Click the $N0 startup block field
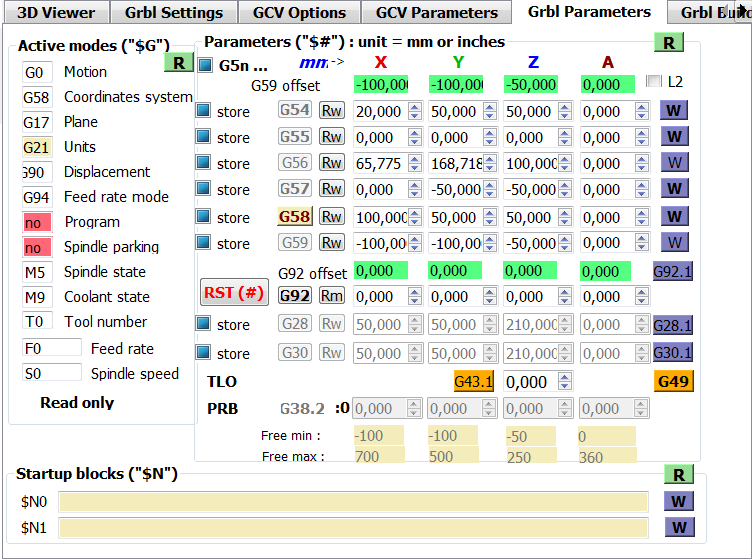 pos(353,502)
